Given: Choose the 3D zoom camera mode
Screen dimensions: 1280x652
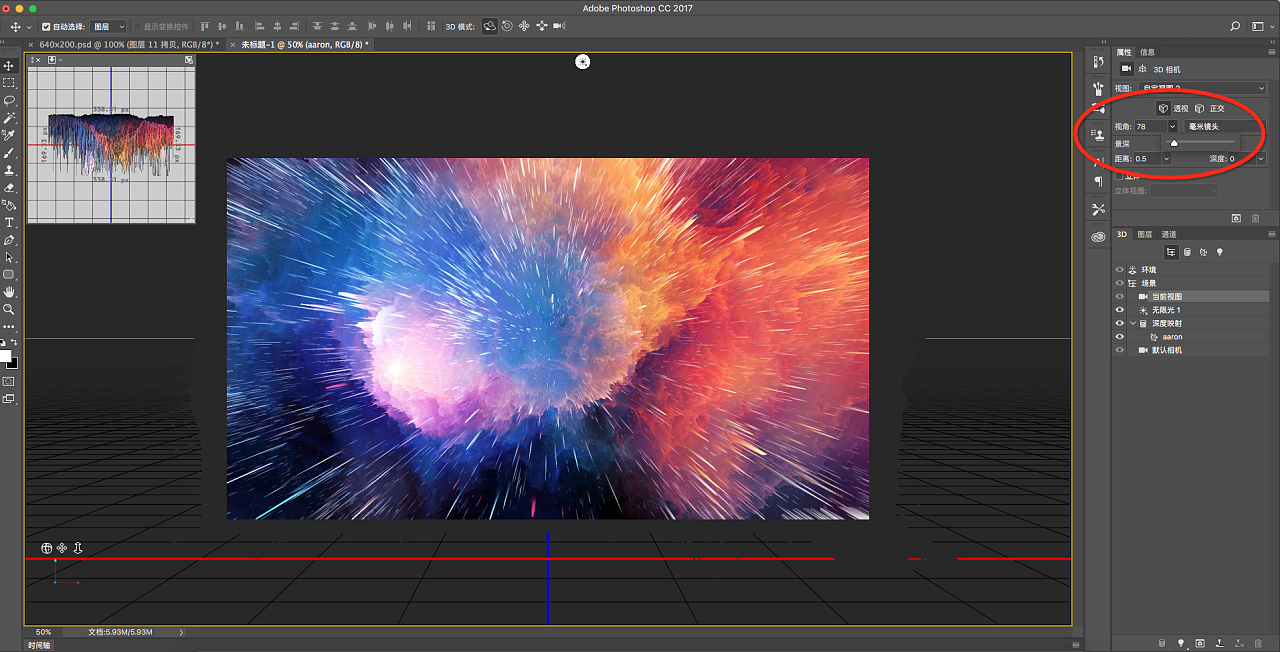Looking at the screenshot, I should pos(560,26).
